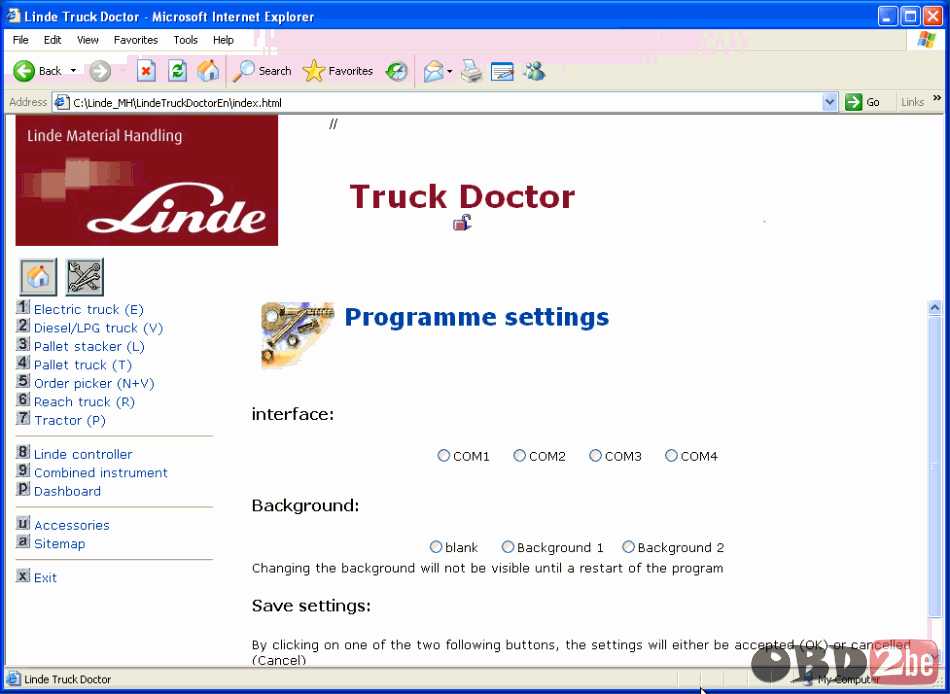This screenshot has width=950, height=694.
Task: Click the Exit link
Action: 45,578
